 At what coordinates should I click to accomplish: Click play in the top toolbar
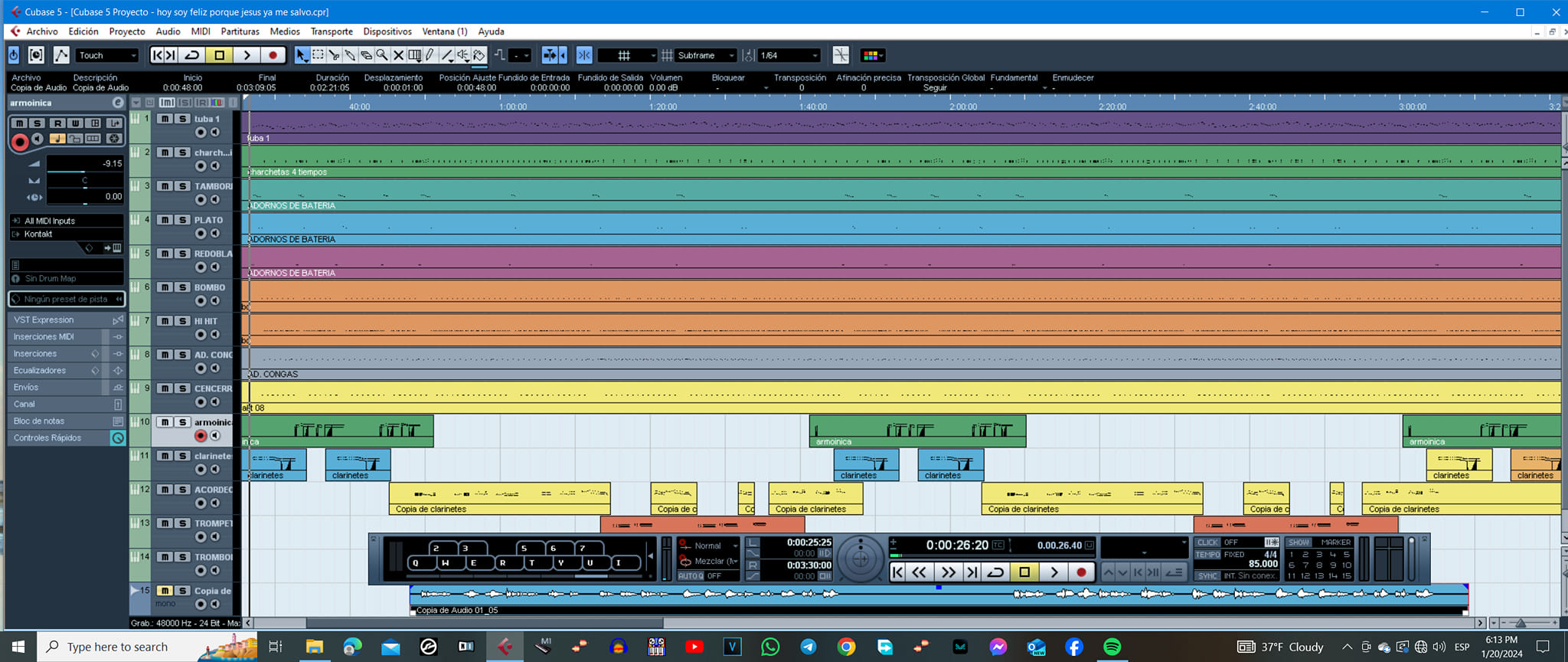247,55
